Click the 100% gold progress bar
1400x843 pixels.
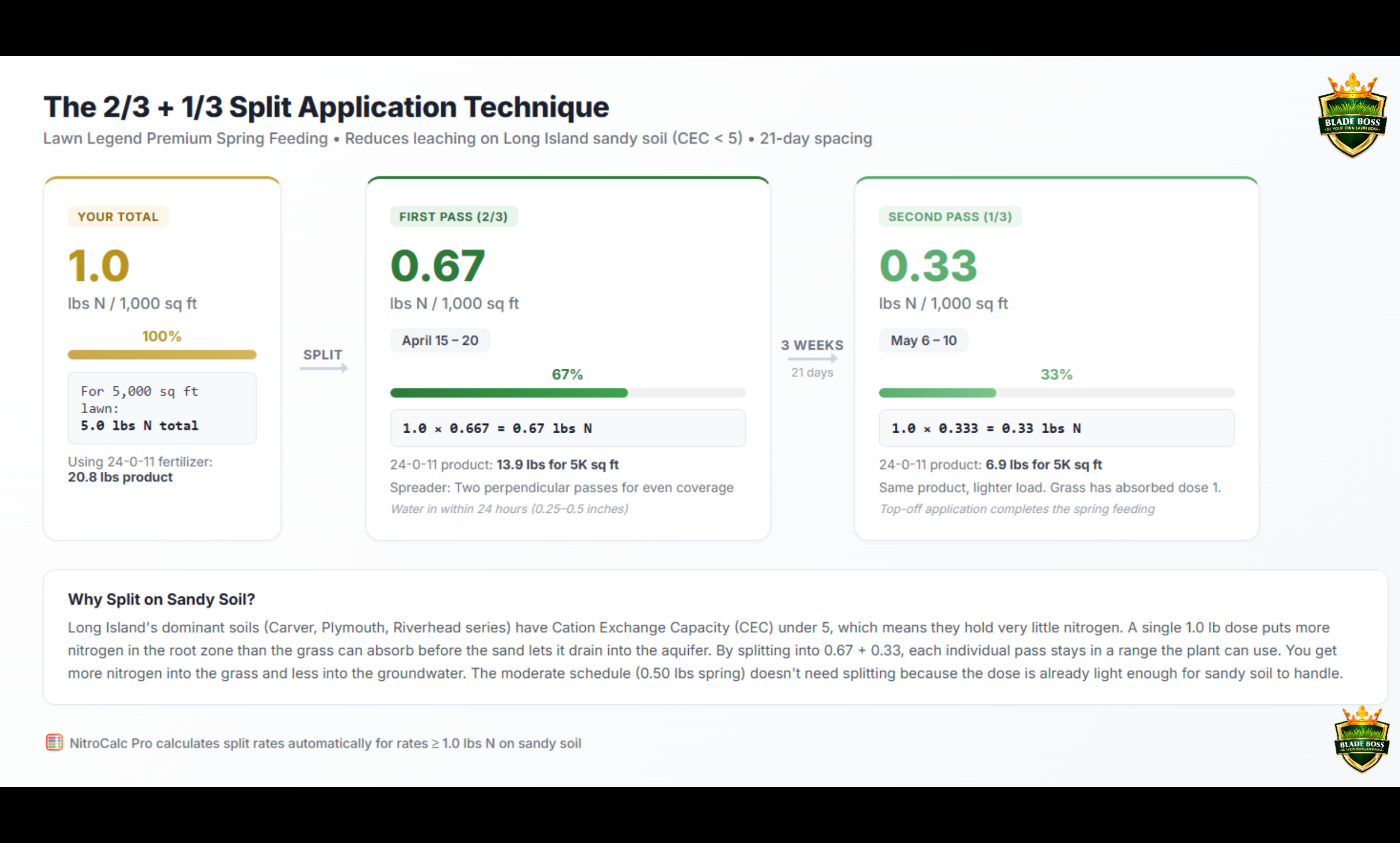click(x=162, y=355)
